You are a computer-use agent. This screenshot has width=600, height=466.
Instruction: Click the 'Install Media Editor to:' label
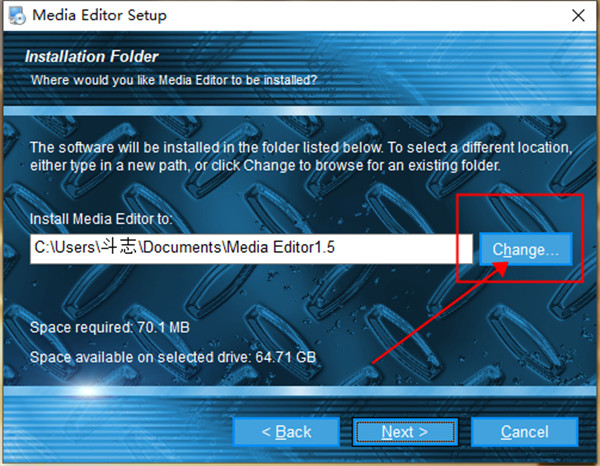pos(101,219)
